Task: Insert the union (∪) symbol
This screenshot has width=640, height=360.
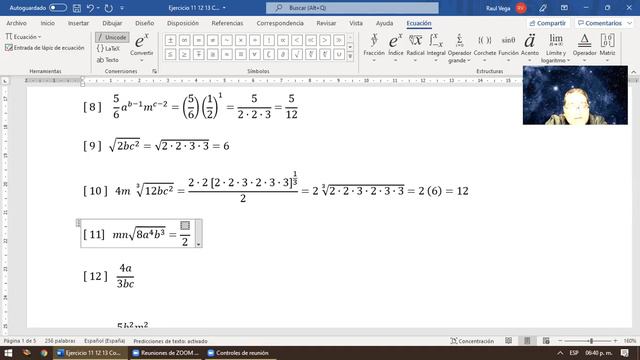Action: pos(339,54)
